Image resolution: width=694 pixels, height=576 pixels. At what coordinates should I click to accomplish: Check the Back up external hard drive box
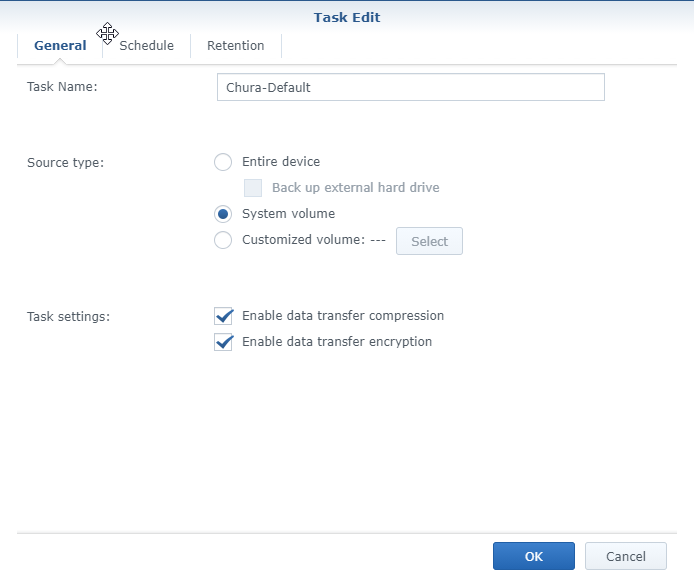tap(253, 188)
